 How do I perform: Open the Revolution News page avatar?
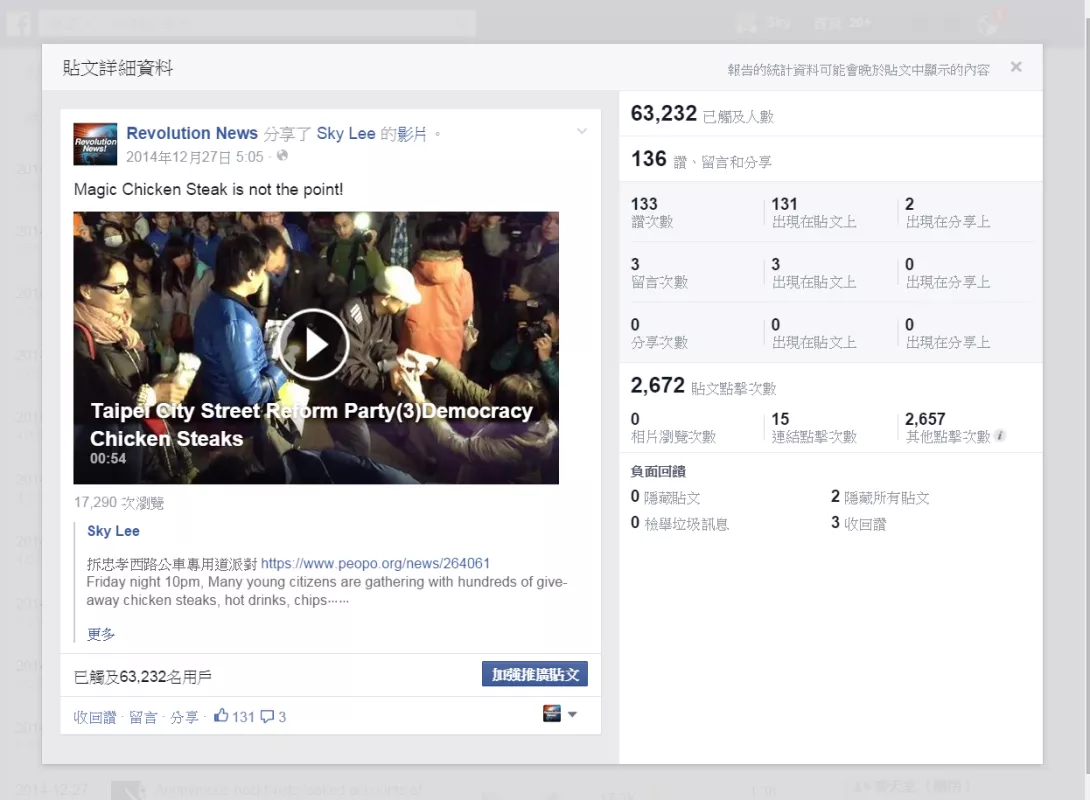pos(95,144)
